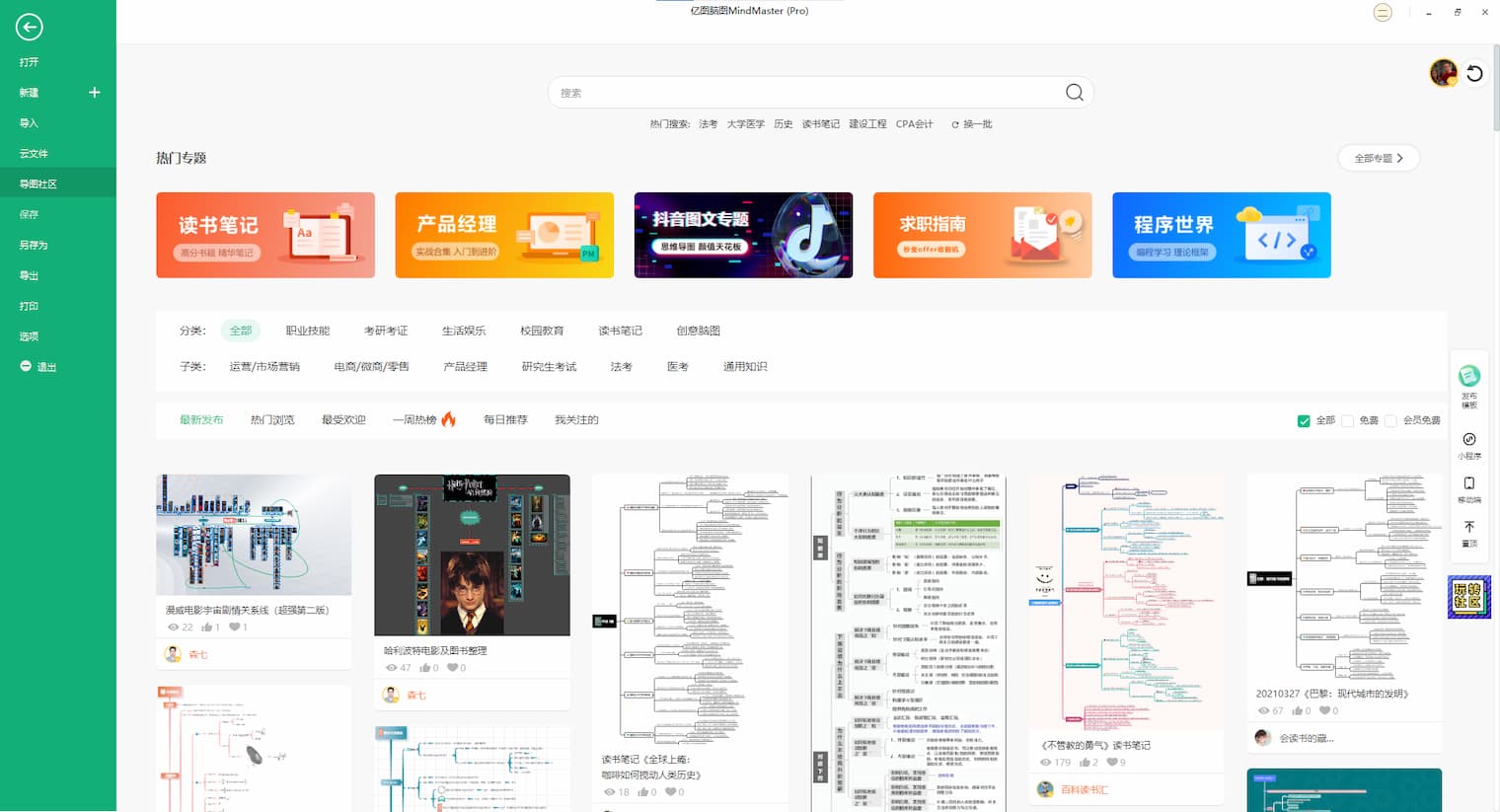Viewport: 1500px width, 812px height.
Task: Click the 百科读书汇 author avatar
Action: point(1046,789)
